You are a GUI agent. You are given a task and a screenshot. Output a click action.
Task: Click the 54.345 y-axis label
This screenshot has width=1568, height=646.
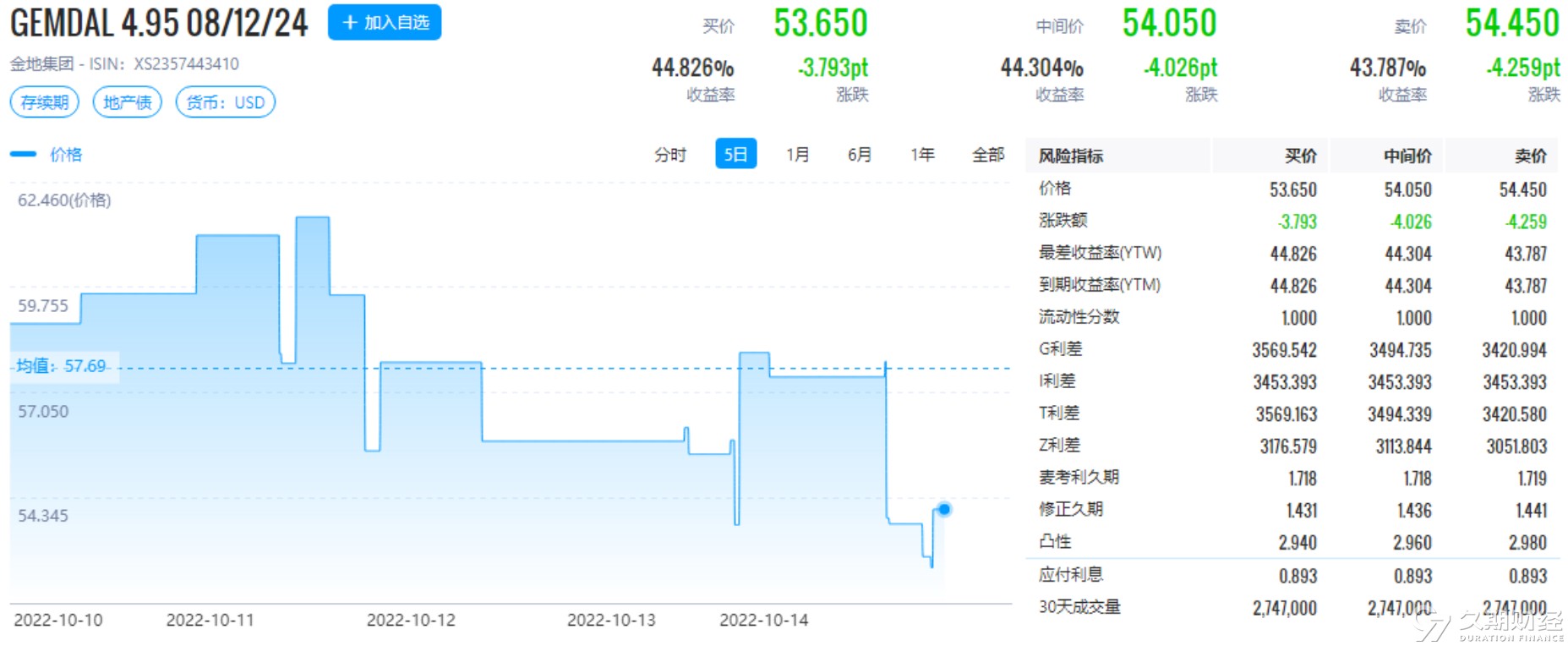coord(43,516)
